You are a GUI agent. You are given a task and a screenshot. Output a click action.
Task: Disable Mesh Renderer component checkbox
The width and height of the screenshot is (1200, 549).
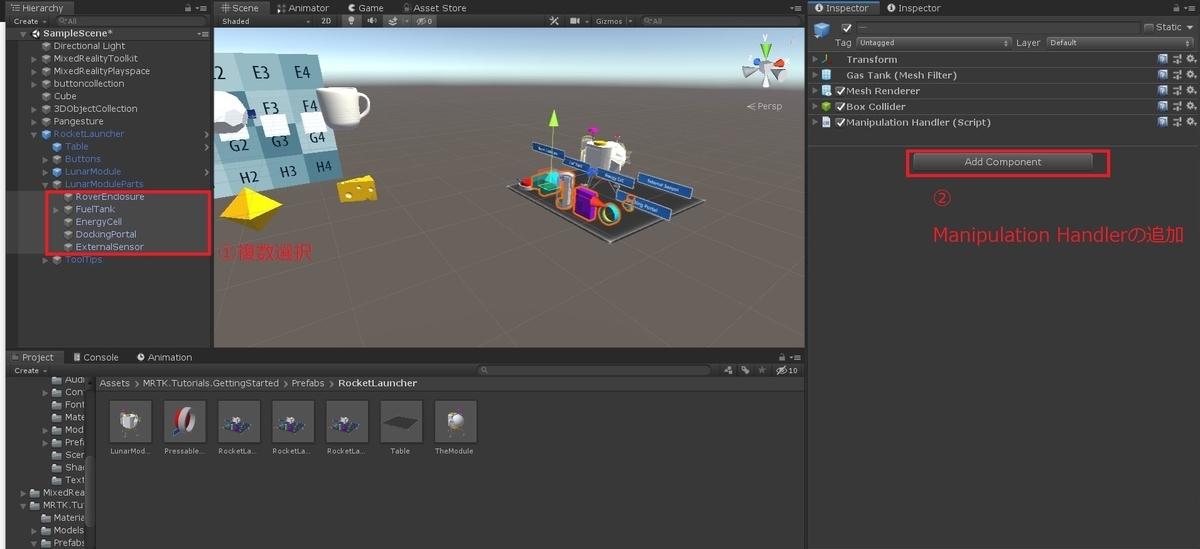point(841,91)
